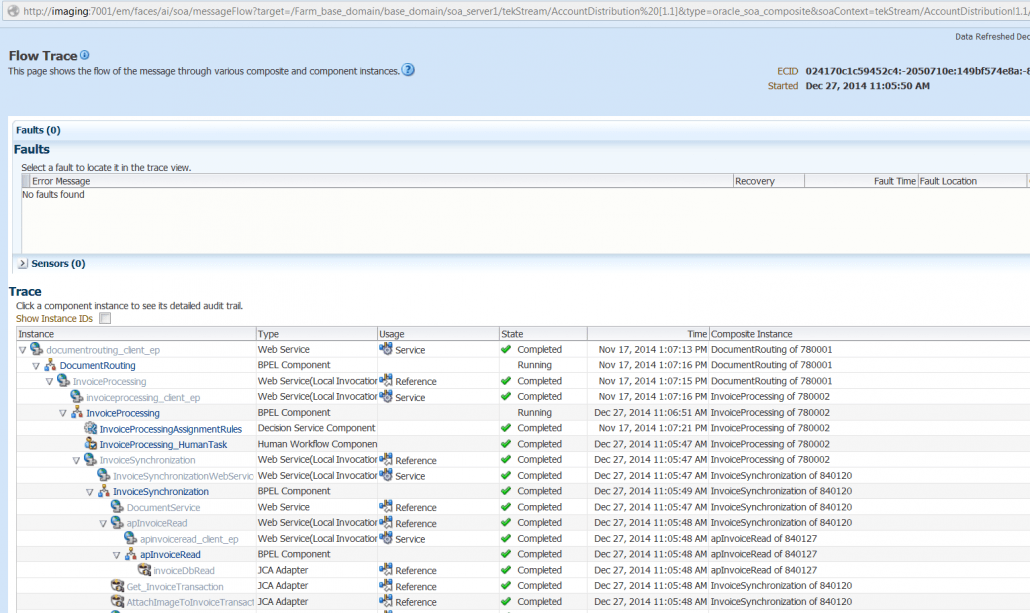Collapse the apInvoiceRead web service node
This screenshot has height=613, width=1030.
click(x=103, y=523)
